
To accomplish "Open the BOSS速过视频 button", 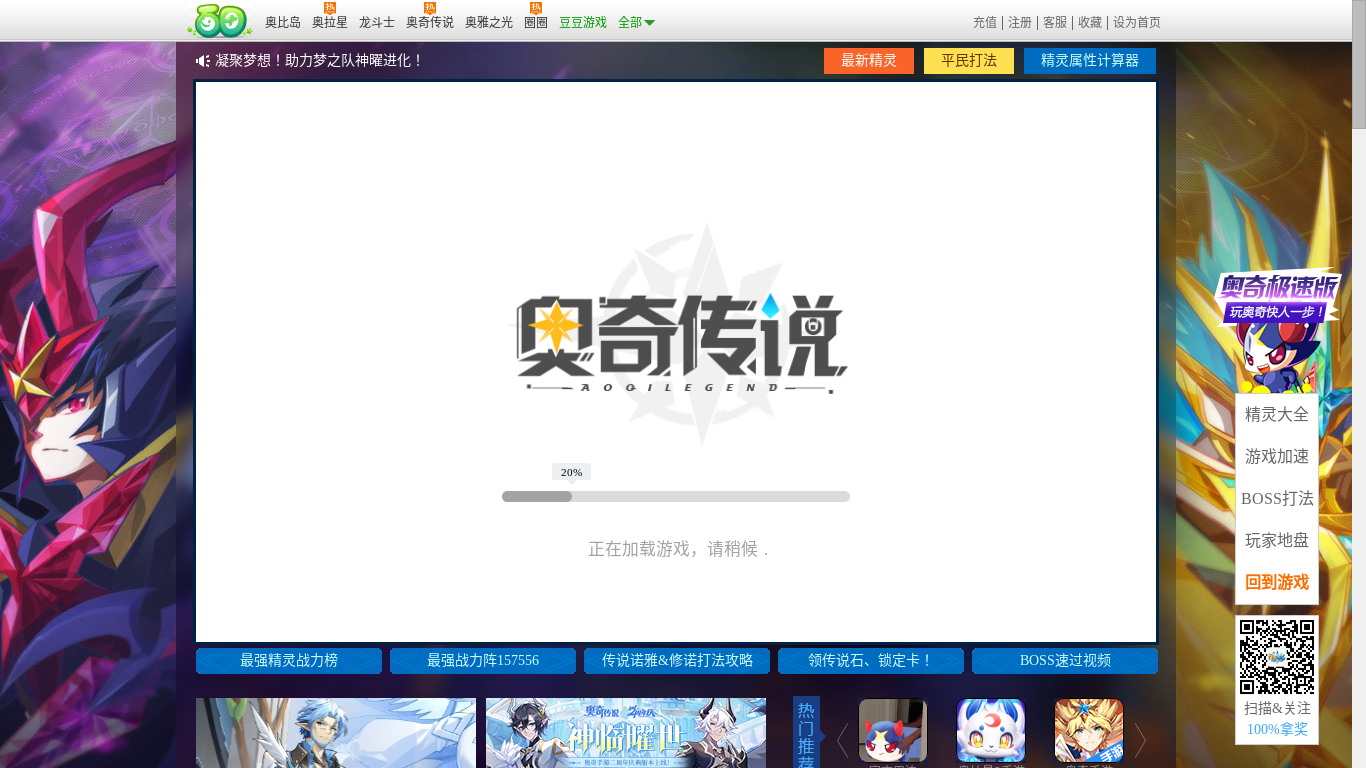I will click(1065, 661).
